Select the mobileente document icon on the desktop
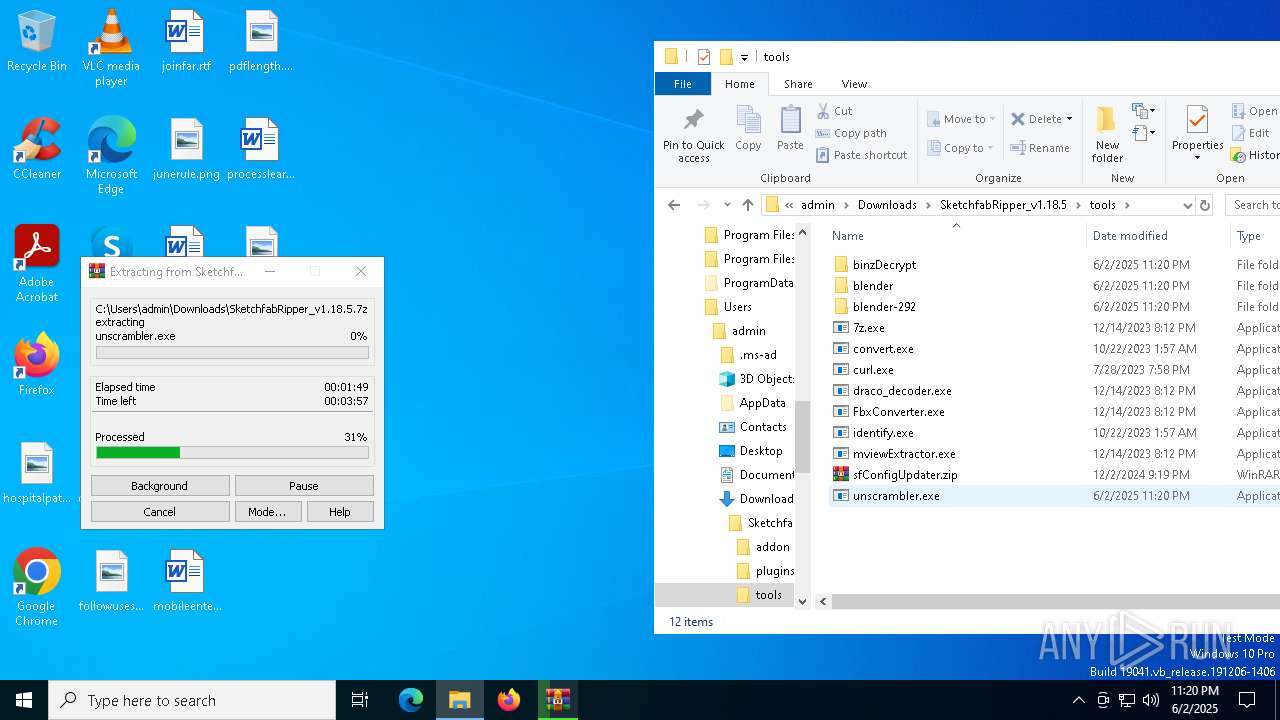Image resolution: width=1280 pixels, height=720 pixels. pos(187,582)
